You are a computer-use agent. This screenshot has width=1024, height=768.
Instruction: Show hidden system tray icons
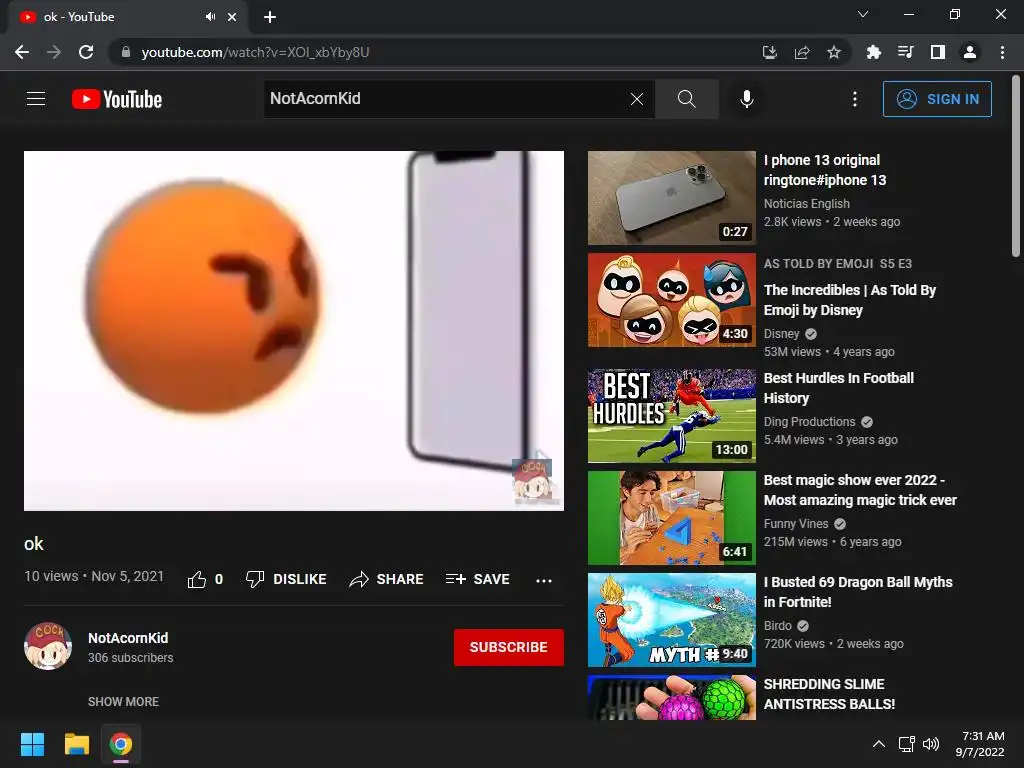coord(879,744)
